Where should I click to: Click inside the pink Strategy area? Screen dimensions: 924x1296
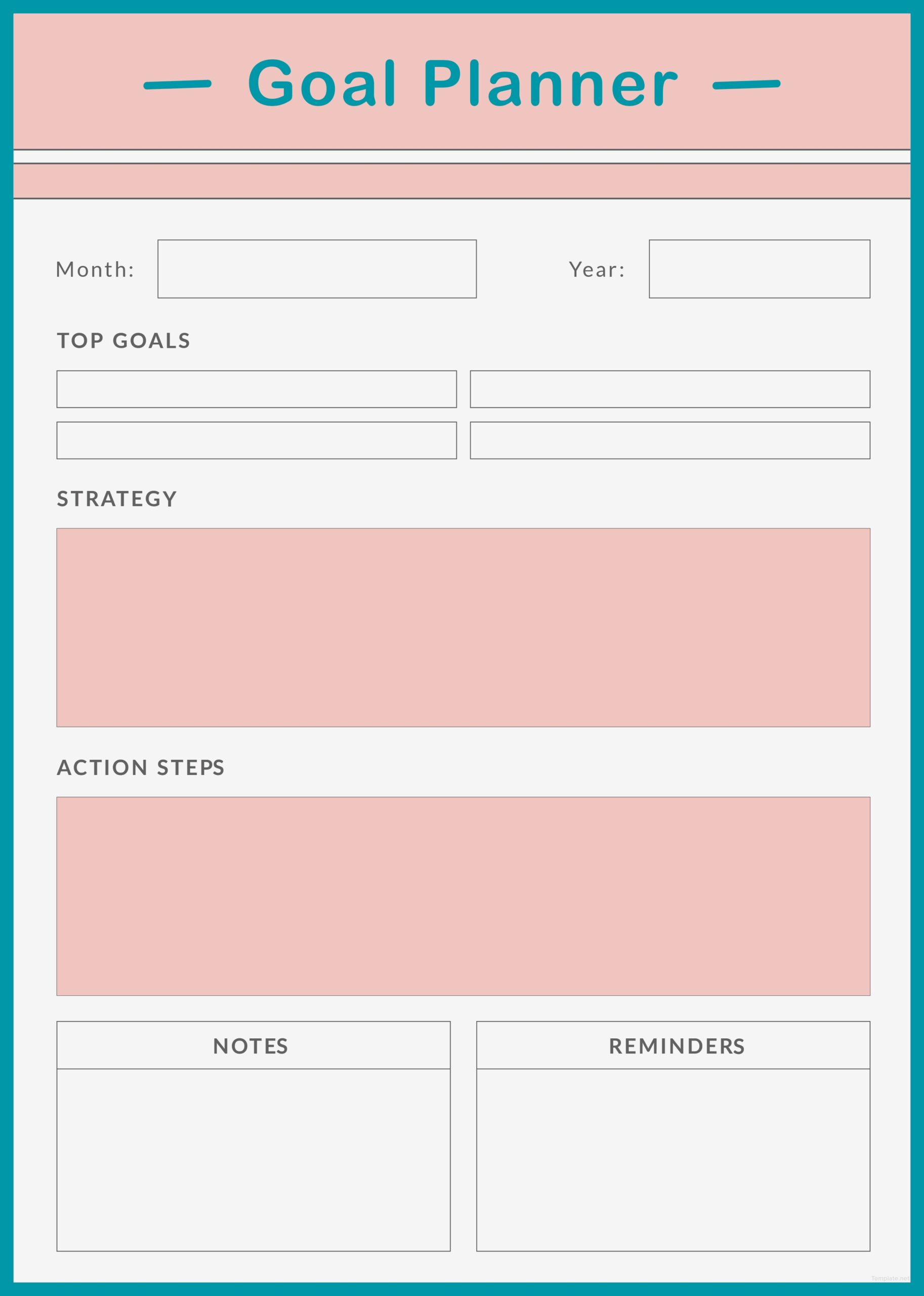(x=463, y=627)
